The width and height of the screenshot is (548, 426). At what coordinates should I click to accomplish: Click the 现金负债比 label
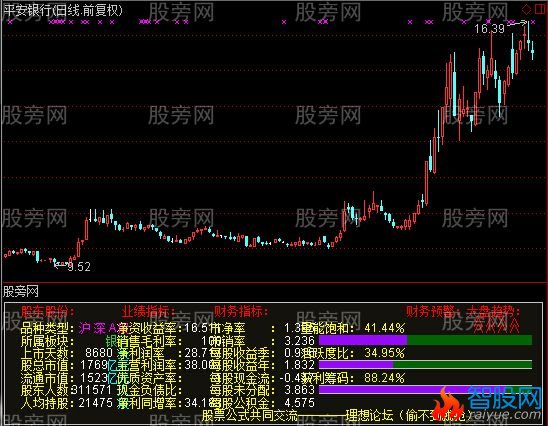tap(150, 390)
